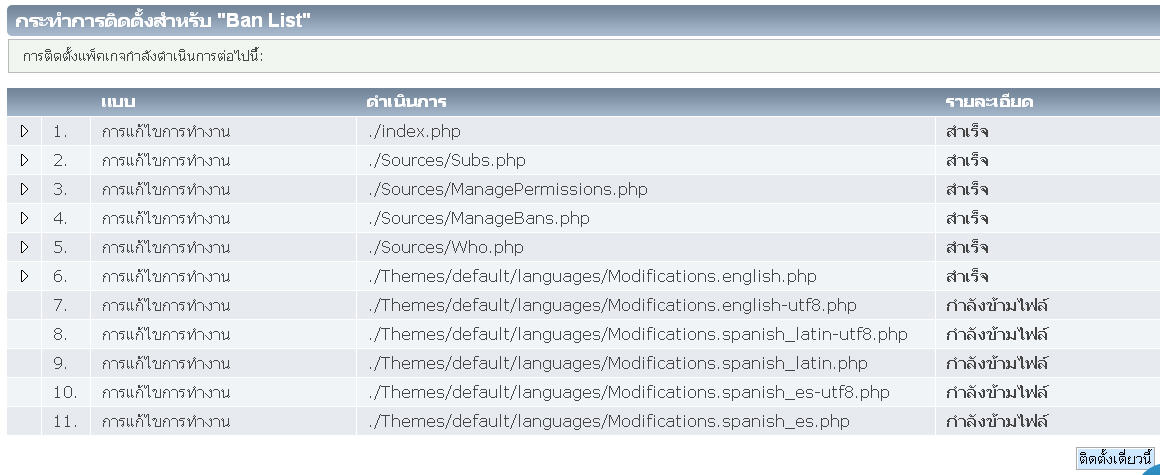Expand the ./Sources/Subs.php operation row
This screenshot has width=1160, height=475.
[24, 160]
